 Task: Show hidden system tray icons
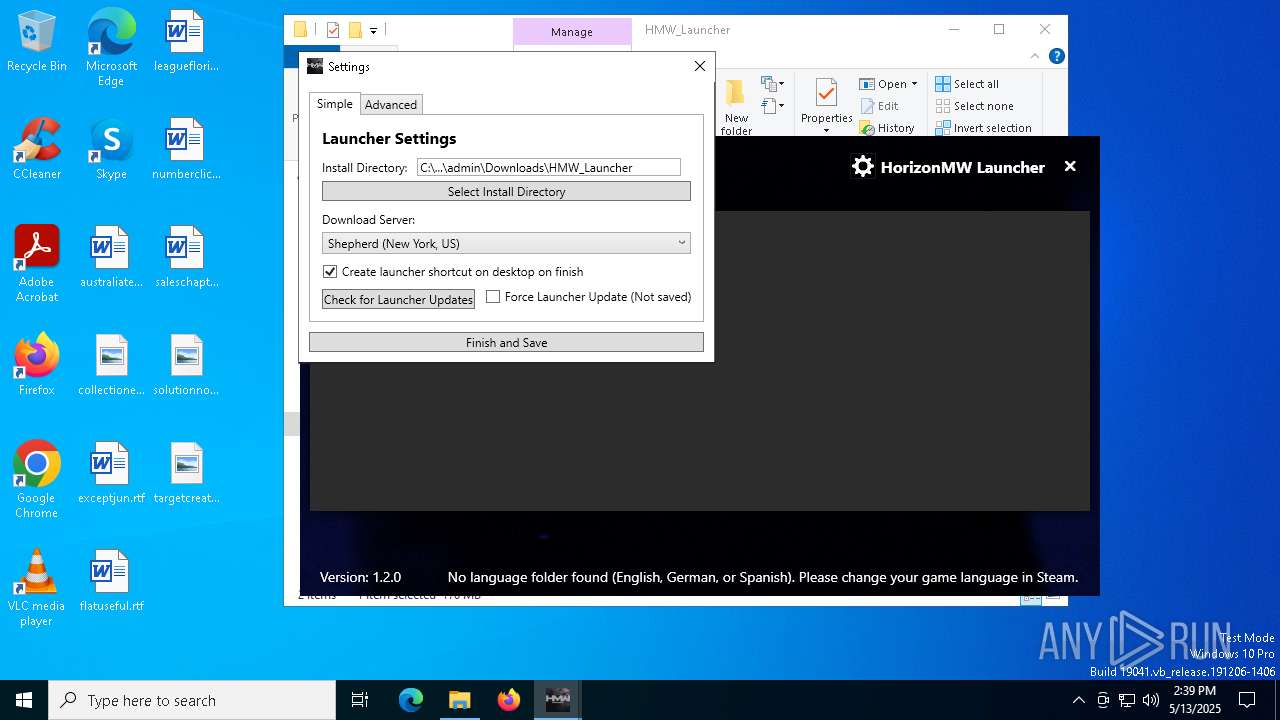coord(1078,700)
